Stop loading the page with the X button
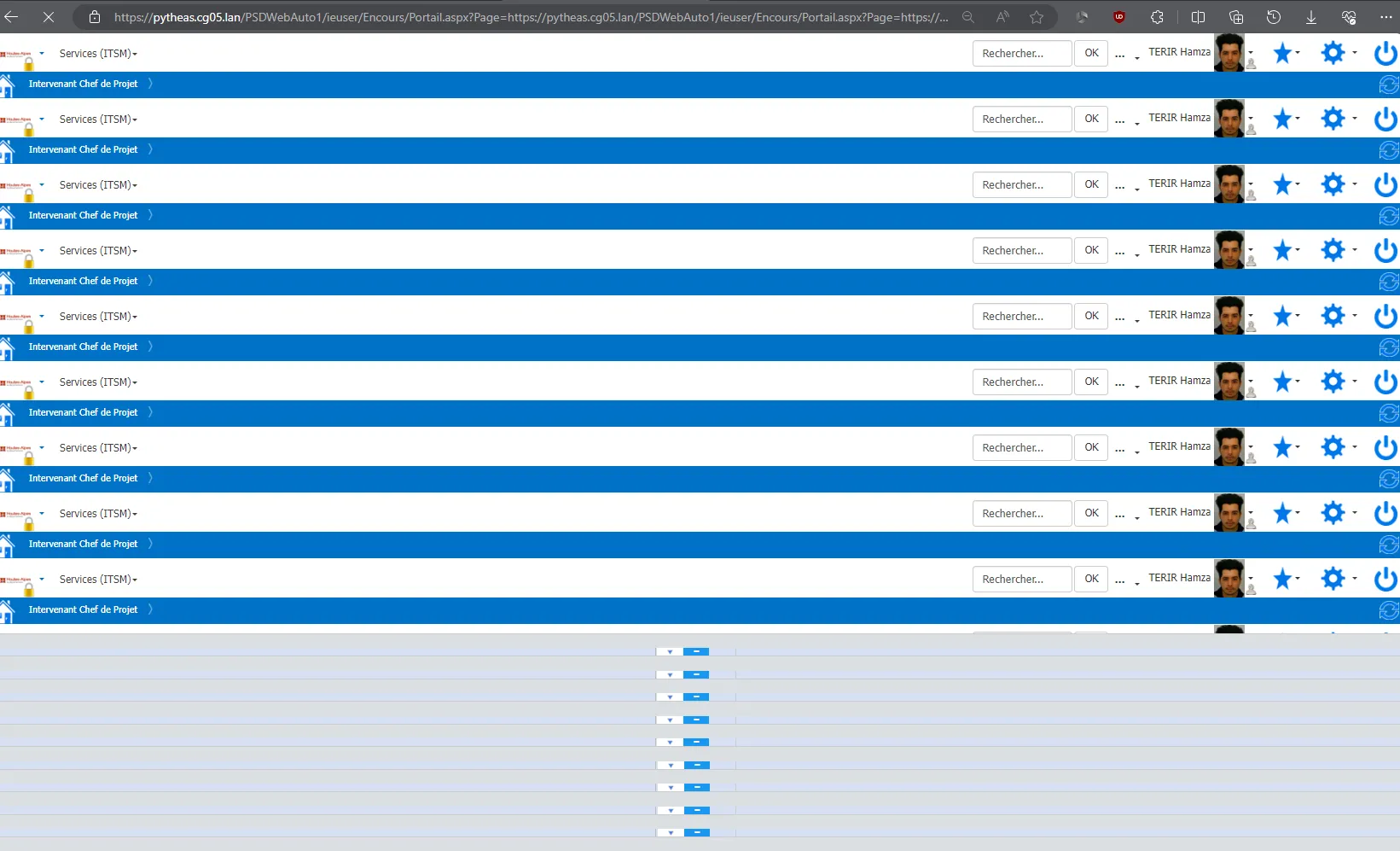This screenshot has width=1400, height=851. (49, 16)
